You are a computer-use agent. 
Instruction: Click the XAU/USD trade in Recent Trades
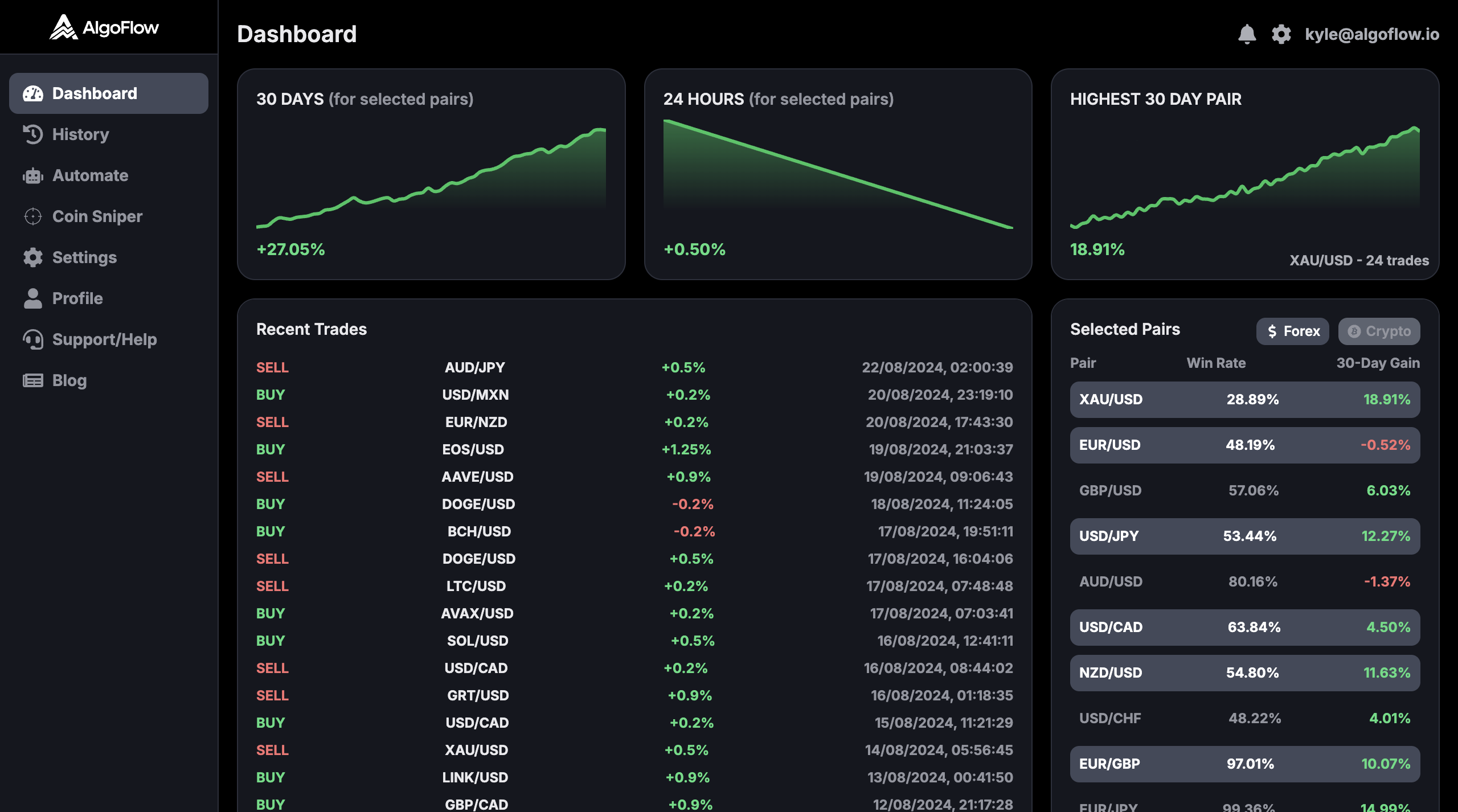coord(477,751)
